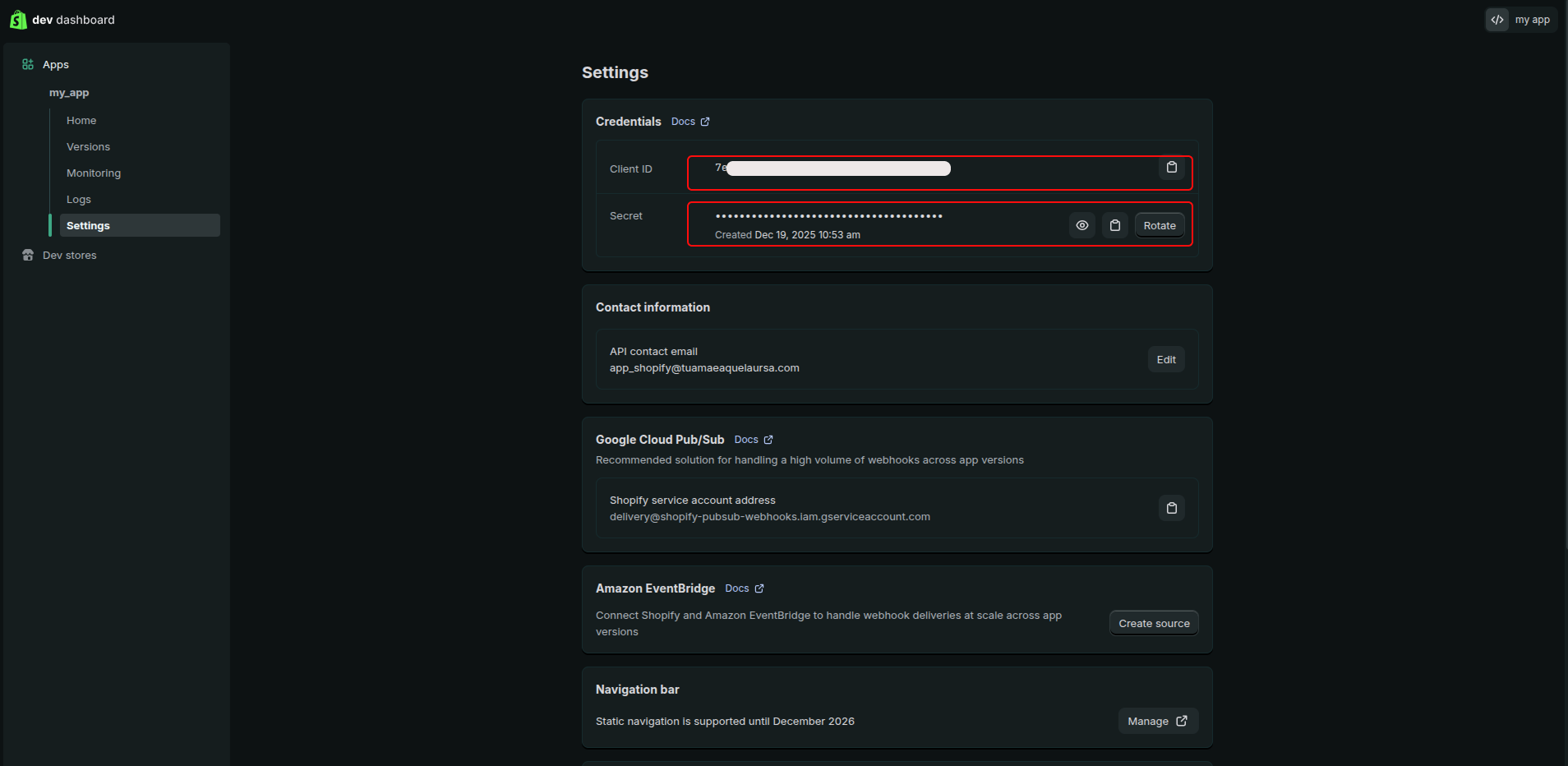This screenshot has height=766, width=1568.
Task: Copy the Secret to clipboard
Action: (1114, 225)
